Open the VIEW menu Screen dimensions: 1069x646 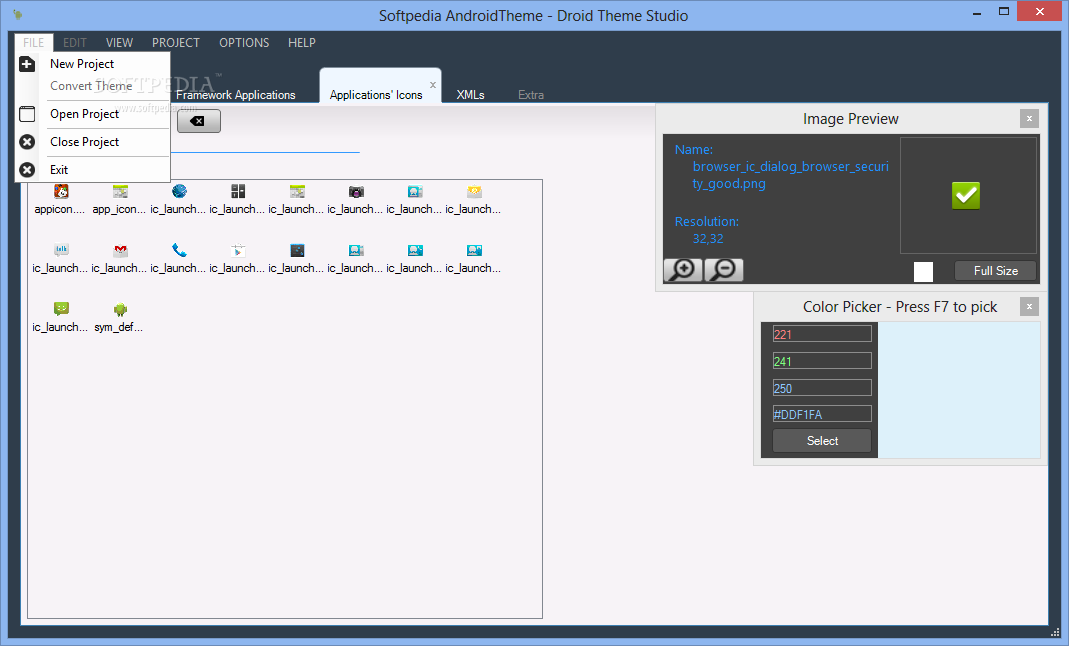pyautogui.click(x=119, y=42)
